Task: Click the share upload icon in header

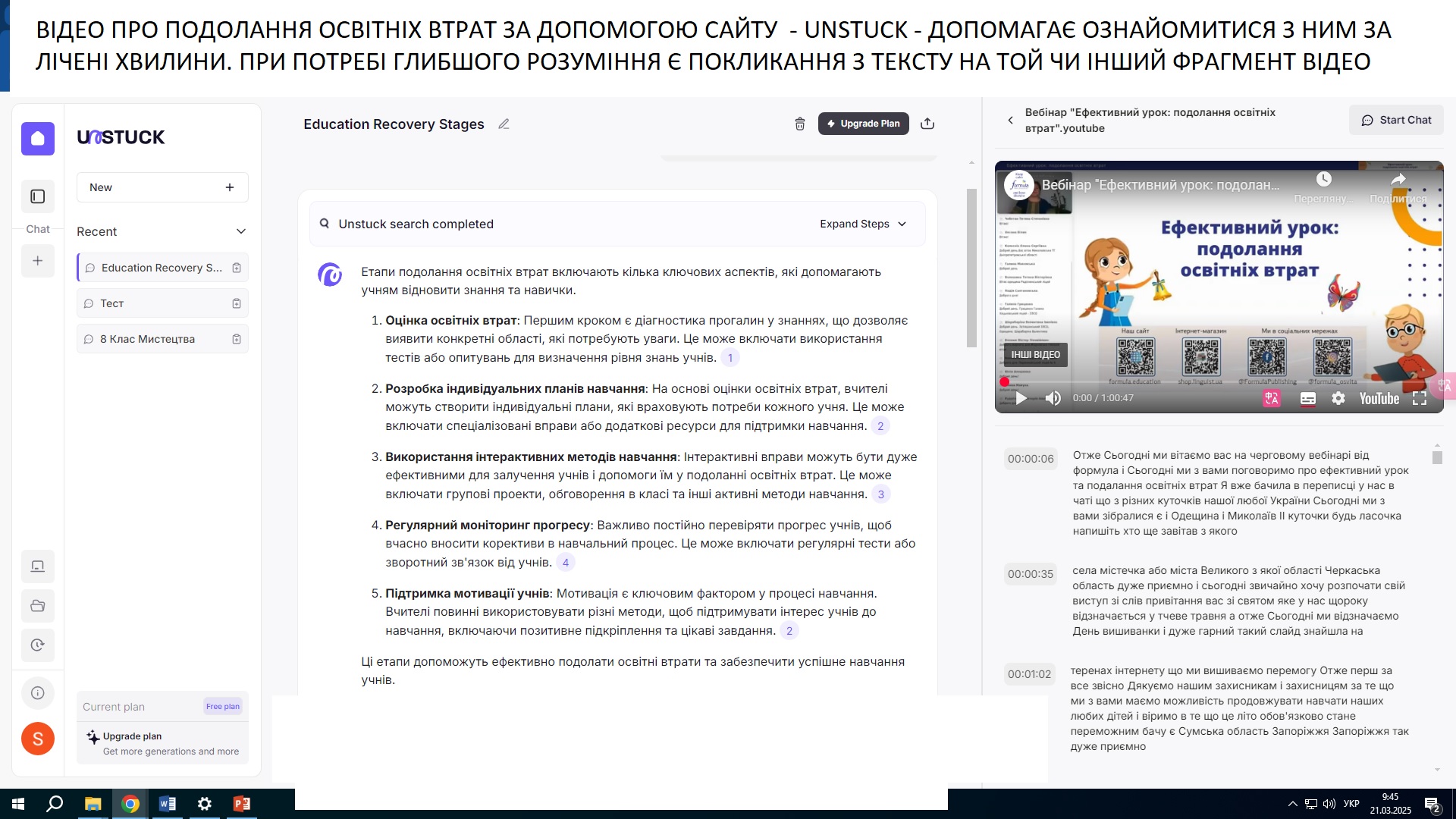Action: point(927,124)
